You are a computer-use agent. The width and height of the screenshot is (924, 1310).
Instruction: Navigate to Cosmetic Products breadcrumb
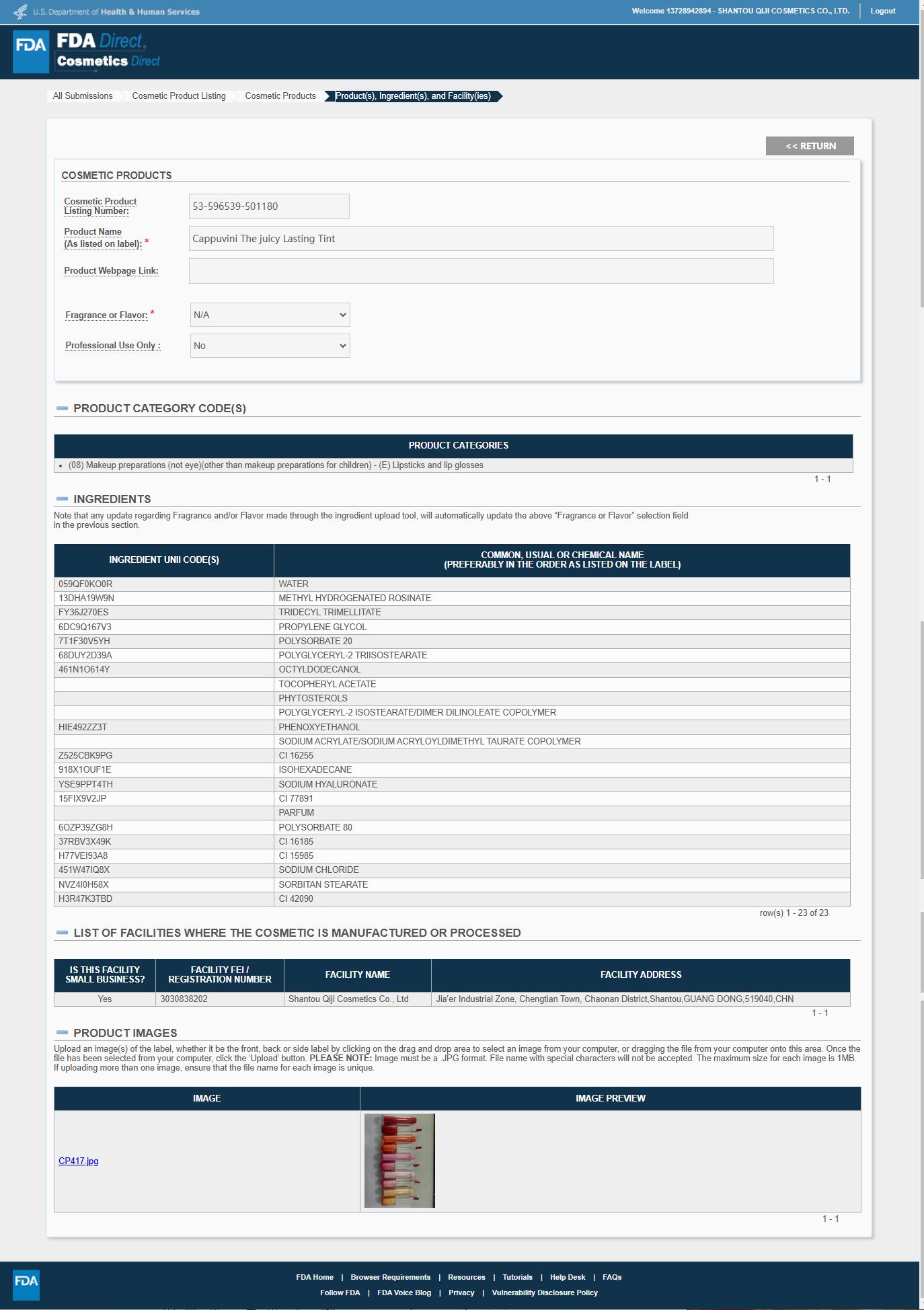pyautogui.click(x=280, y=96)
